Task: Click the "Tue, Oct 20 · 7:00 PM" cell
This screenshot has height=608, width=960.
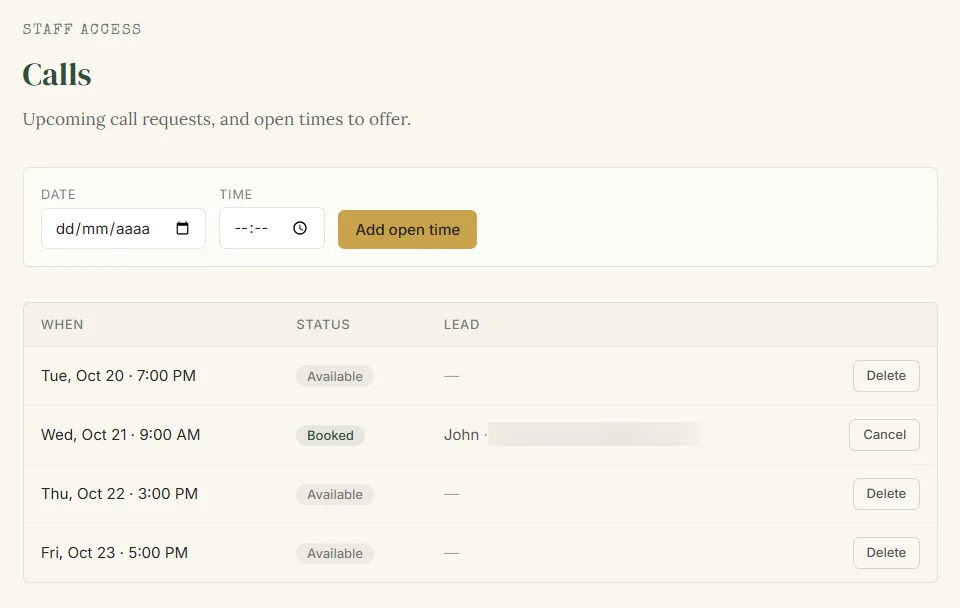Action: (118, 376)
